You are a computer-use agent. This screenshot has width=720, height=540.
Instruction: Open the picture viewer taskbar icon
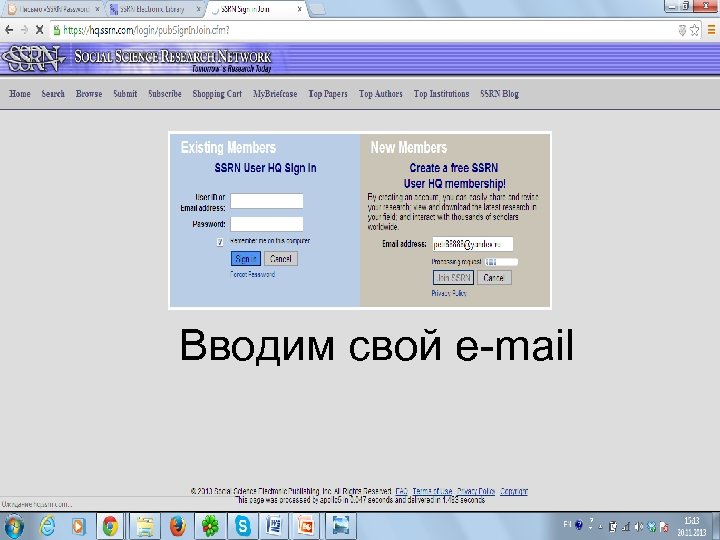[x=341, y=526]
